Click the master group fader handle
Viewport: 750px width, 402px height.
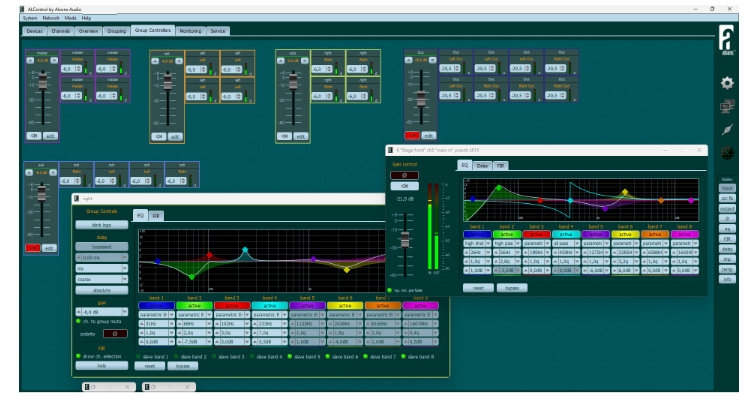pyautogui.click(x=43, y=82)
